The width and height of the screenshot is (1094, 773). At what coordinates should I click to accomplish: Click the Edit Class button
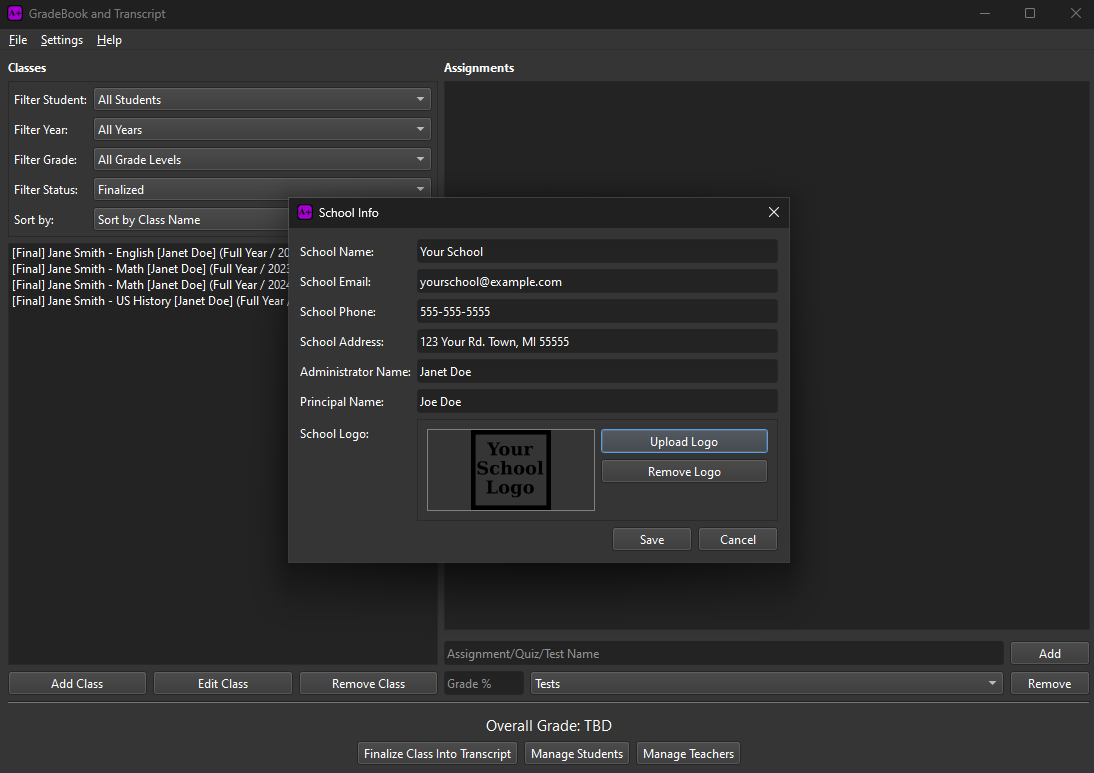223,684
